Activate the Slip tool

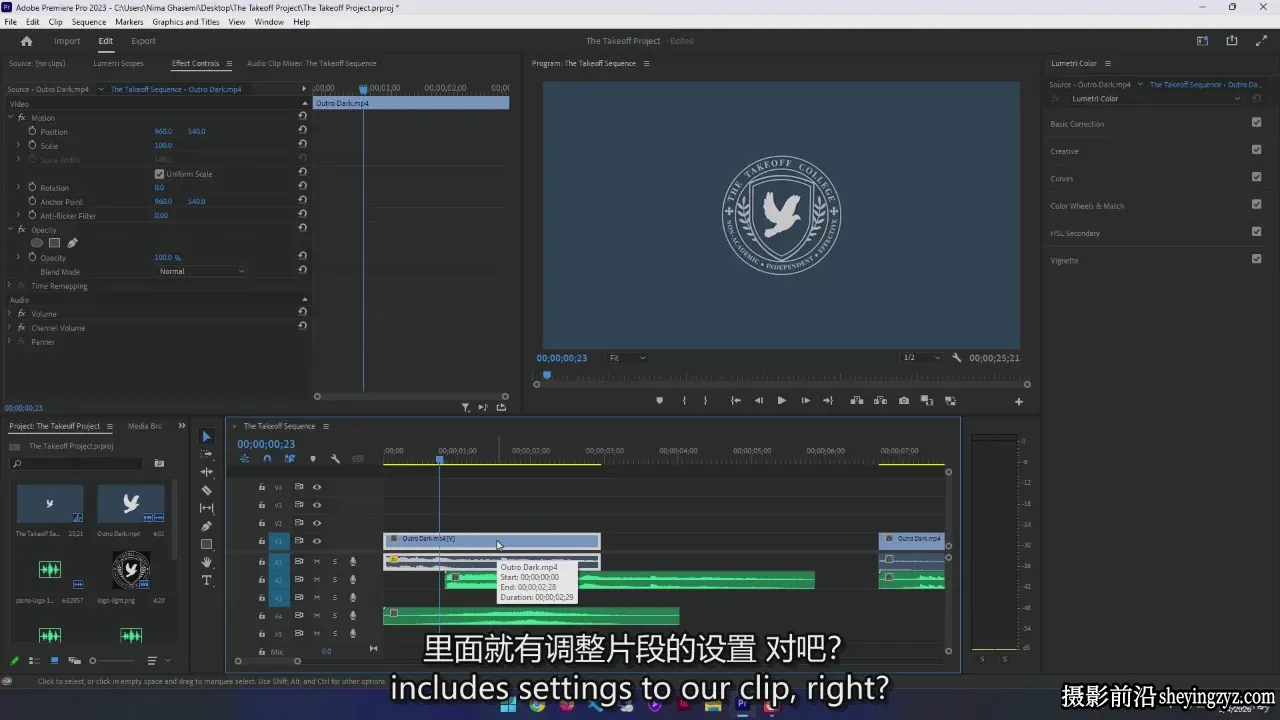[207, 508]
